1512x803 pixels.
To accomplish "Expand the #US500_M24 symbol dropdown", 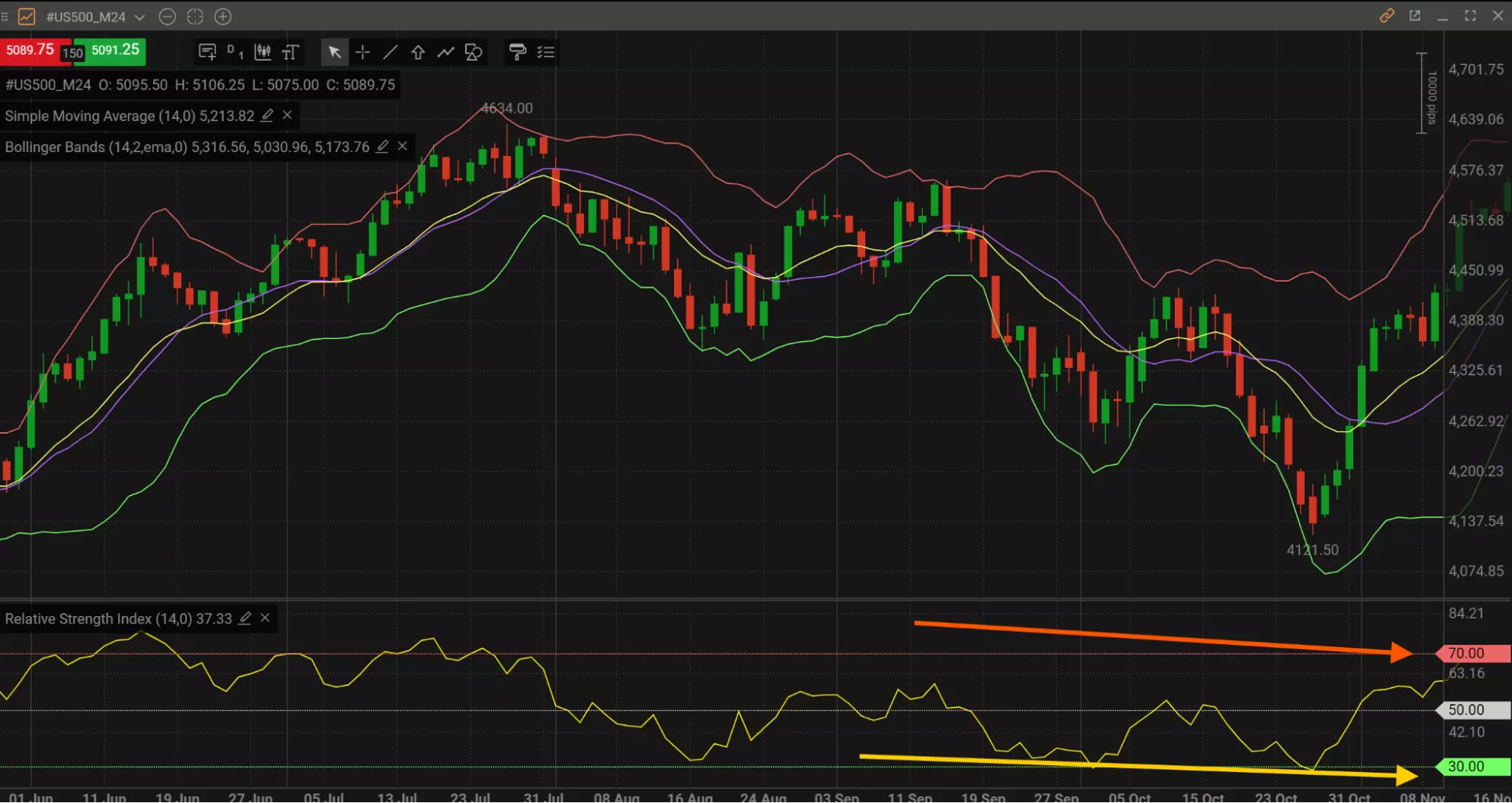I will [139, 17].
